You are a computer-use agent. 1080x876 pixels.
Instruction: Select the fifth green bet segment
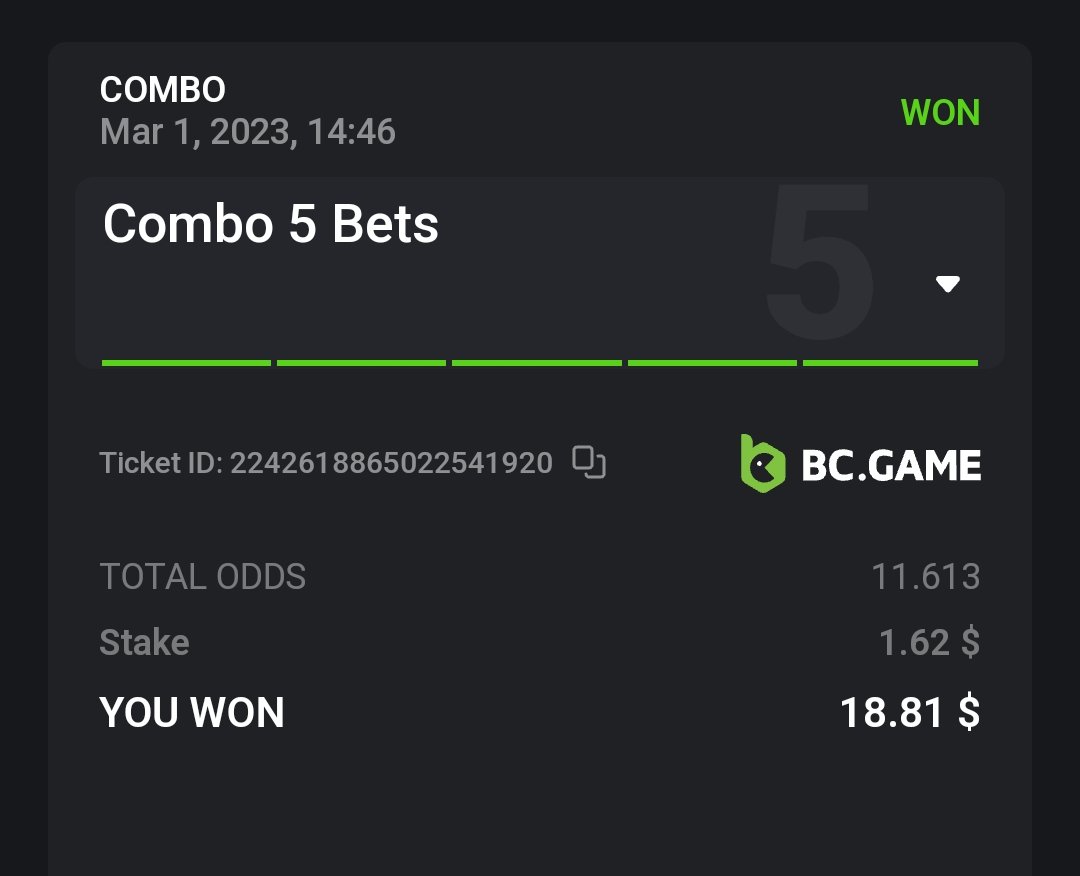click(890, 362)
